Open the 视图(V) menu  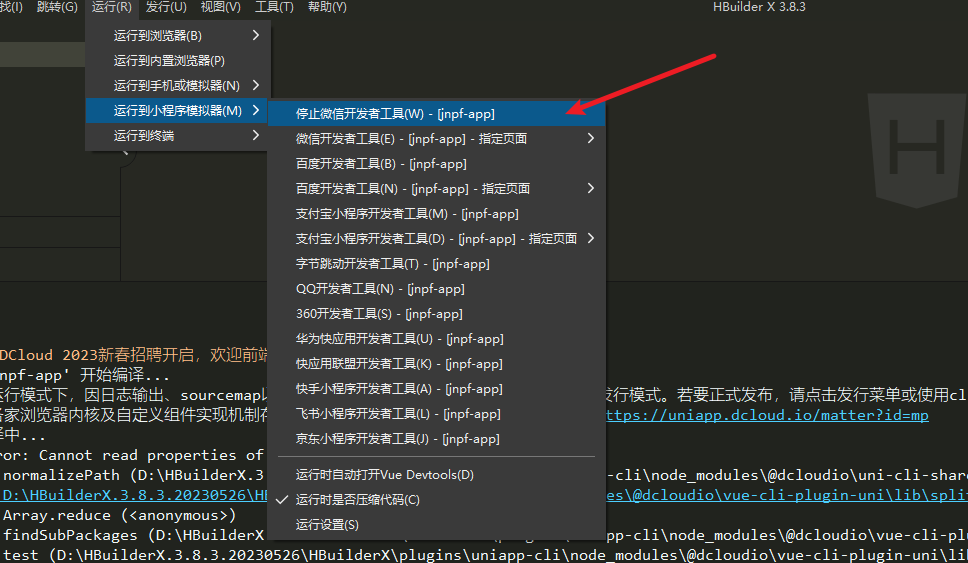(x=220, y=7)
